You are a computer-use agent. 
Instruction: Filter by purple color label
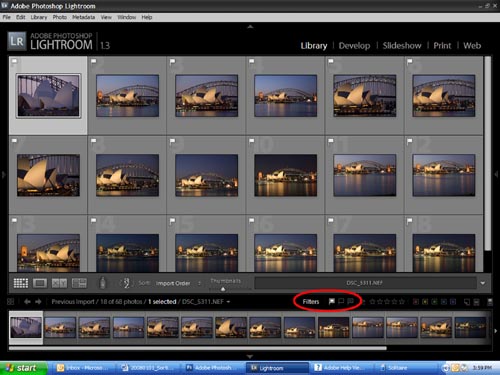(x=453, y=302)
